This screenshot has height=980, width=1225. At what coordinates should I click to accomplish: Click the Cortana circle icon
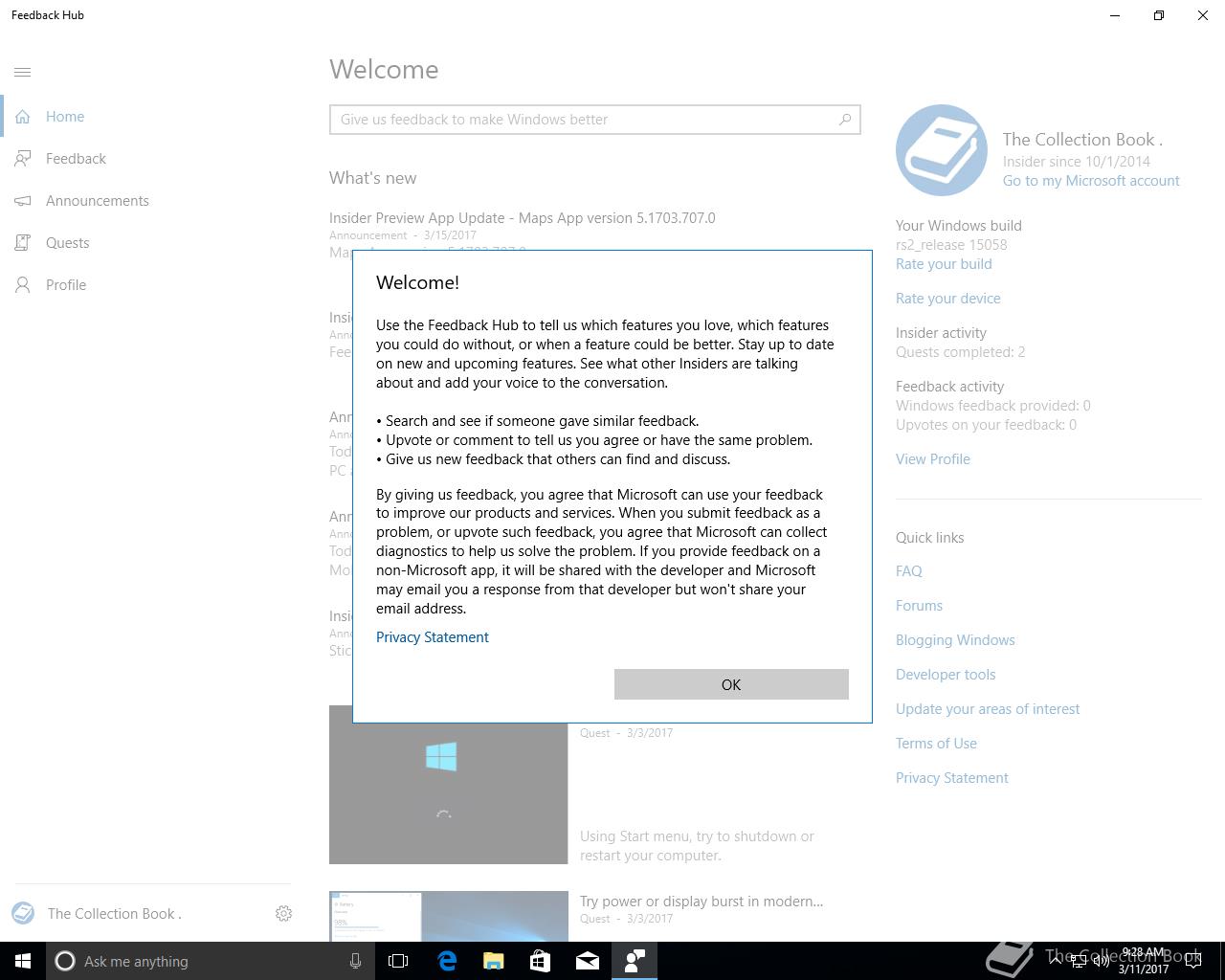click(x=65, y=961)
